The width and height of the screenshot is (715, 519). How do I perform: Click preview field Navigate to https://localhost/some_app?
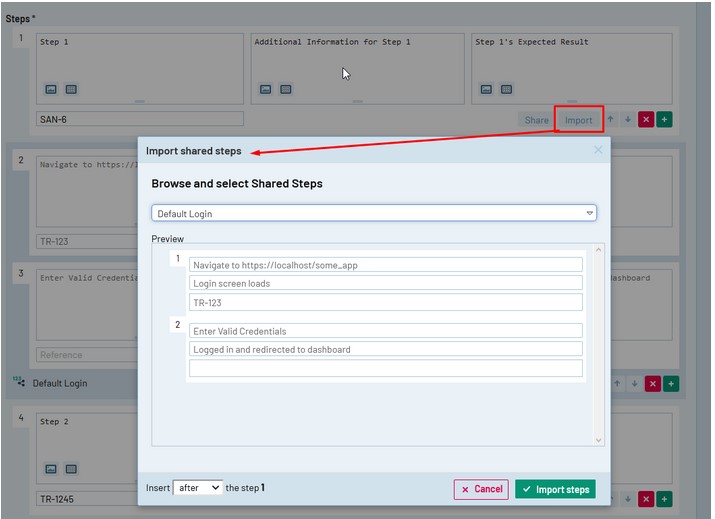(x=386, y=265)
